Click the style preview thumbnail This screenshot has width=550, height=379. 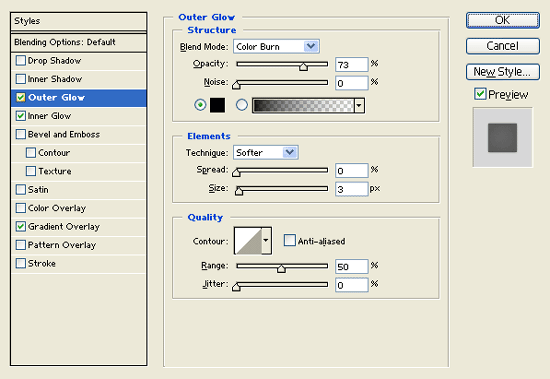tap(502, 138)
